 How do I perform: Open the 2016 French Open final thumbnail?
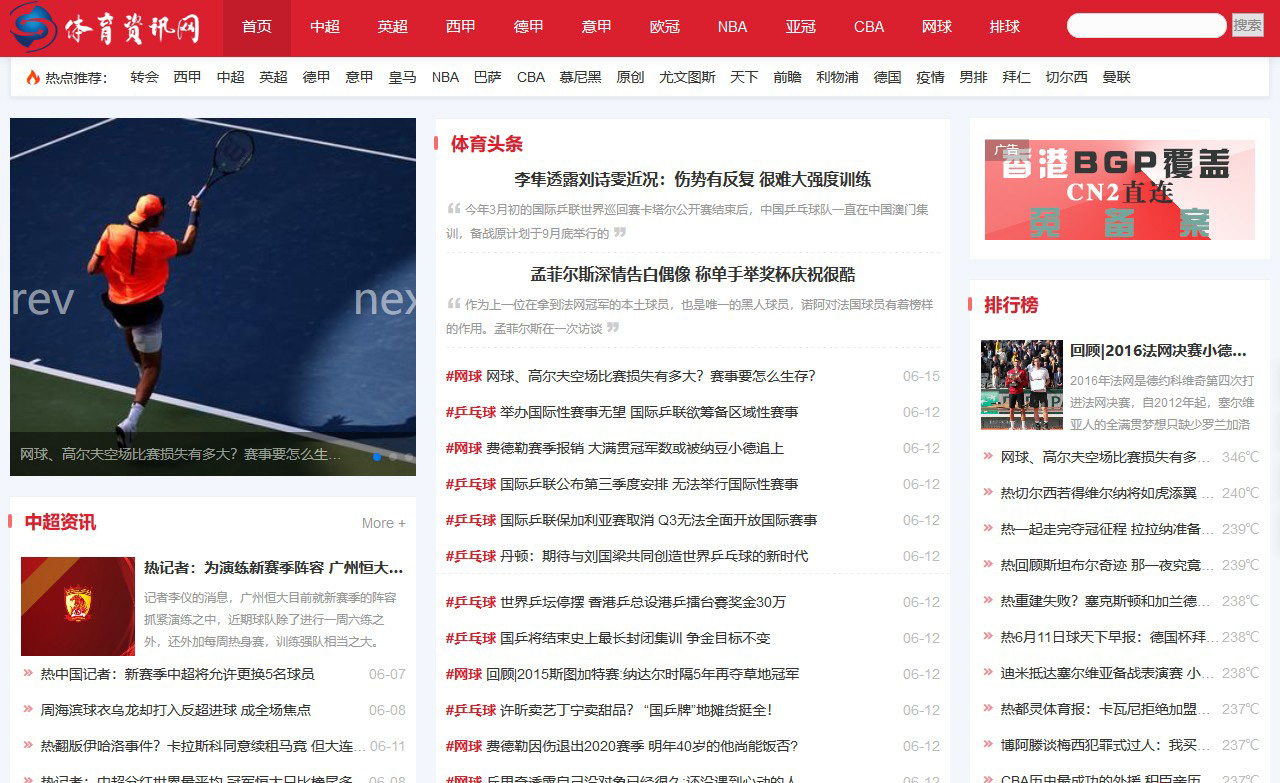pos(1021,385)
